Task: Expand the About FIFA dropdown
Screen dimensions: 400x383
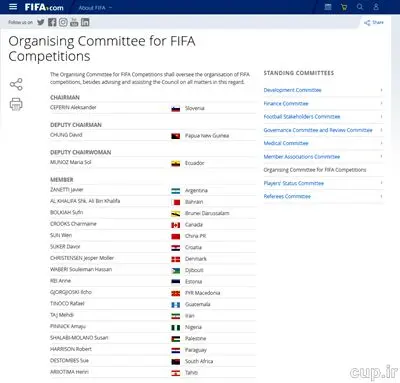Action: (95, 7)
